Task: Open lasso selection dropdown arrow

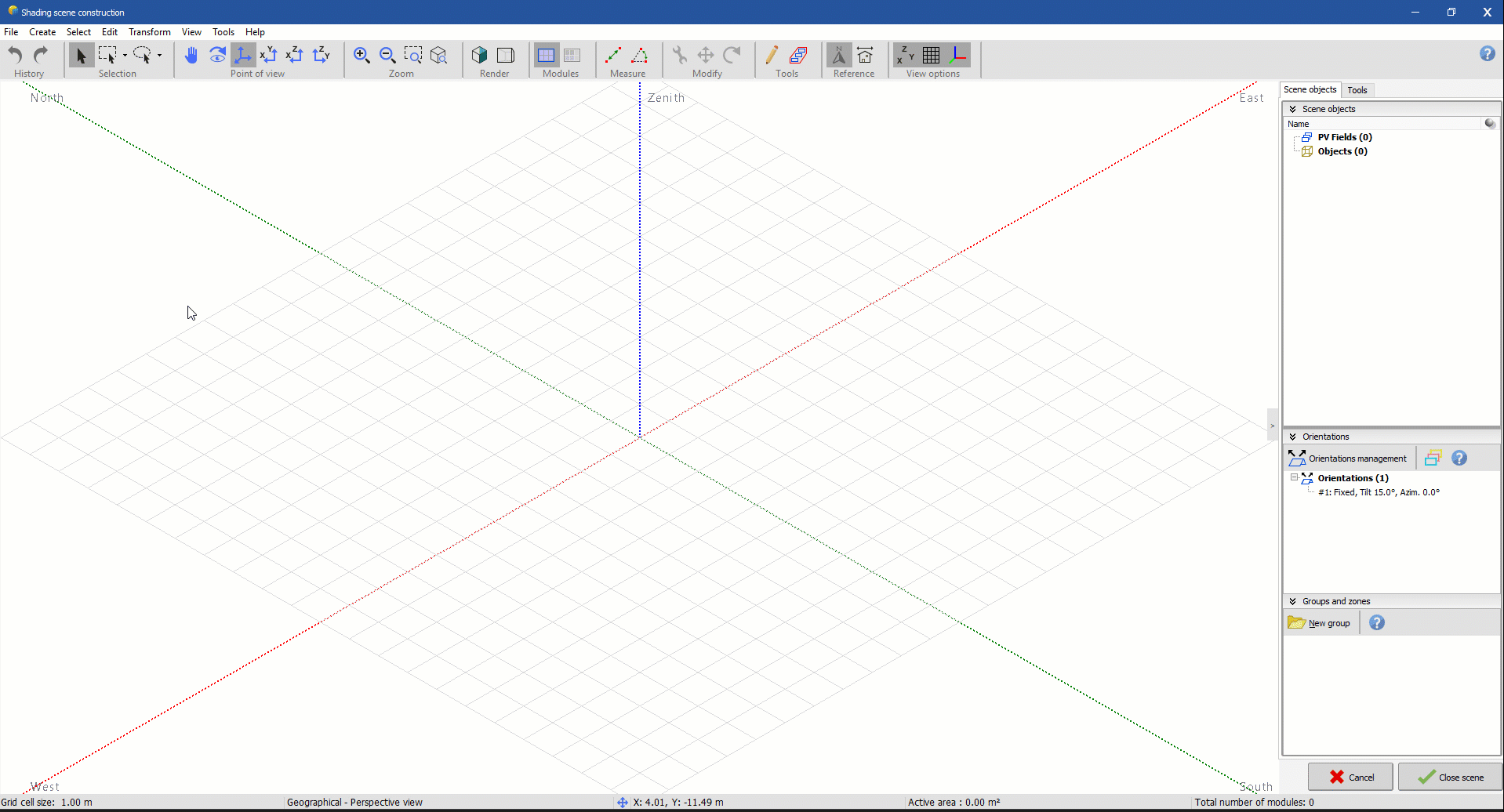Action: coord(159,55)
